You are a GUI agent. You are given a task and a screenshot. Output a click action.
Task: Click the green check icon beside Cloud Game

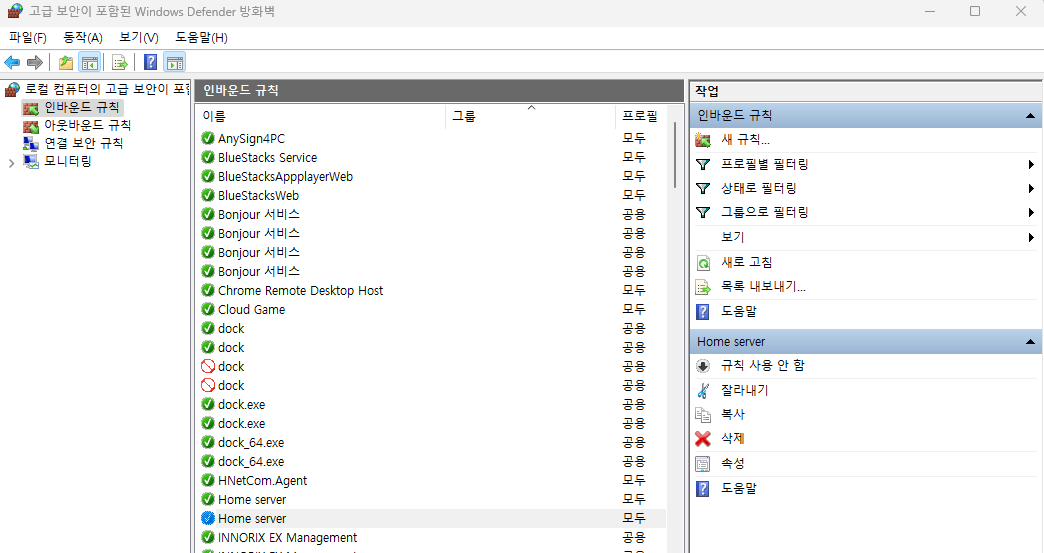[208, 309]
